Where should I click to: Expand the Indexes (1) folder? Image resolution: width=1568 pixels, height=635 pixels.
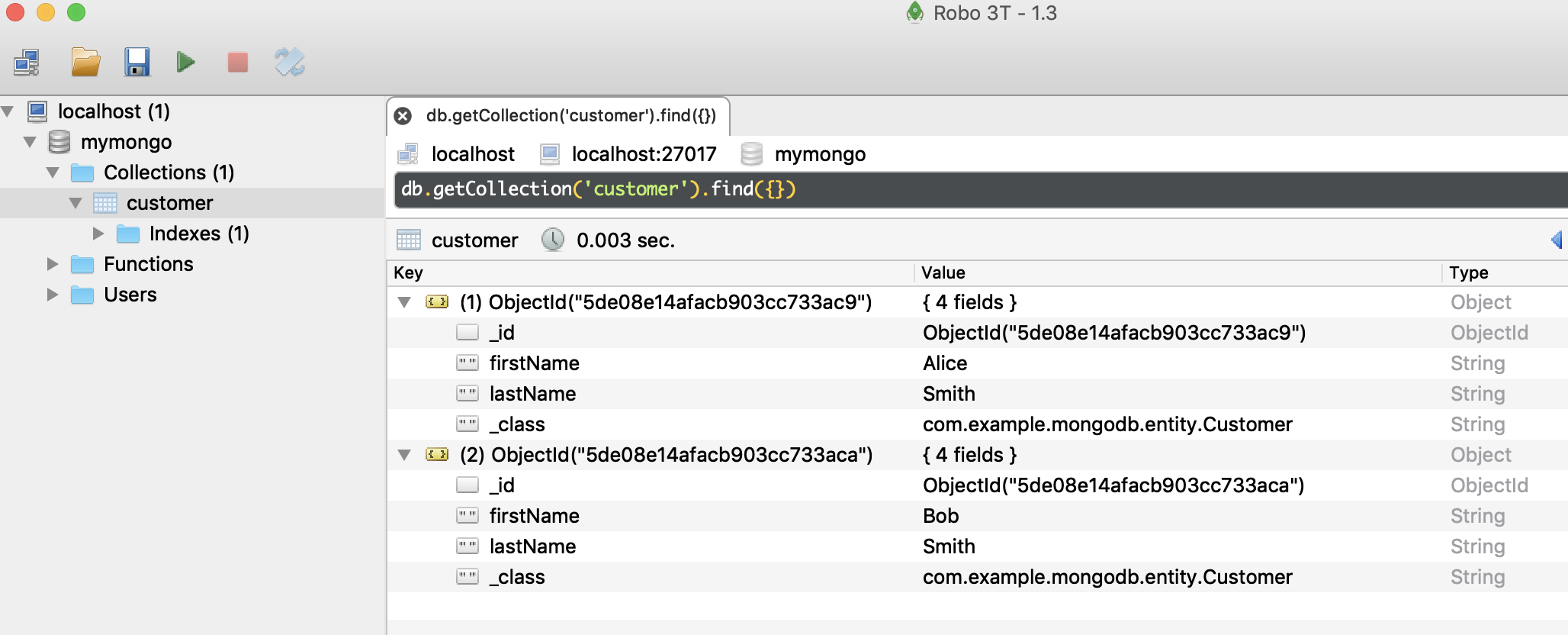point(98,234)
